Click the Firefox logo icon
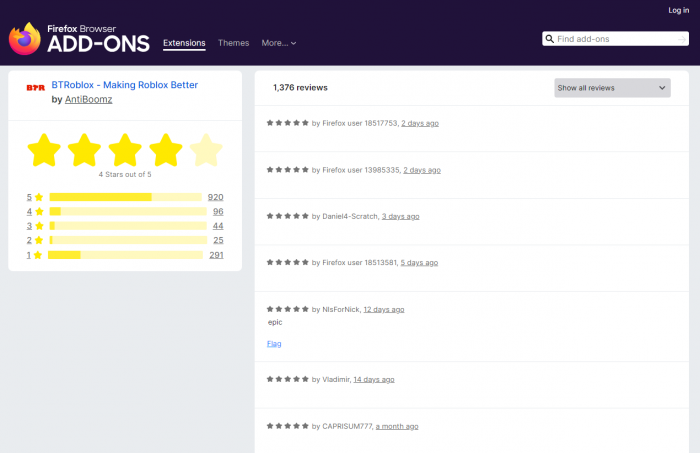The height and width of the screenshot is (453, 700). [x=25, y=39]
